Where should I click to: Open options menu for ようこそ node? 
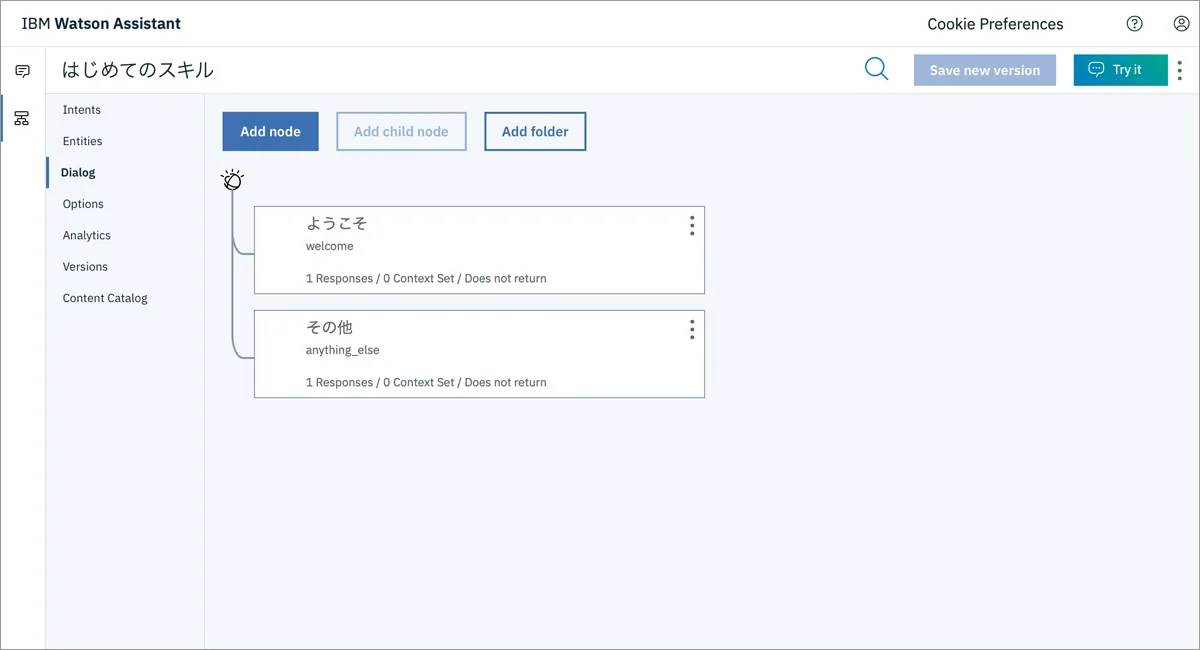tap(692, 226)
